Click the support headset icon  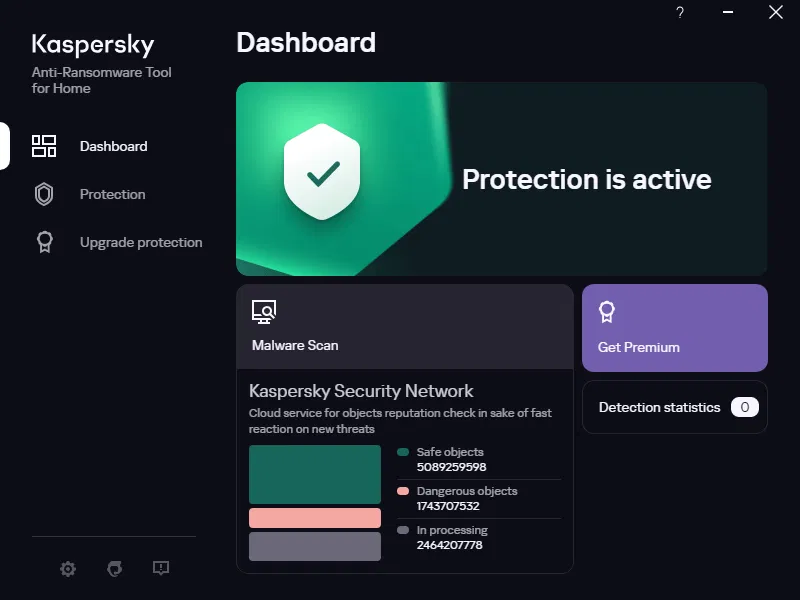click(x=114, y=568)
